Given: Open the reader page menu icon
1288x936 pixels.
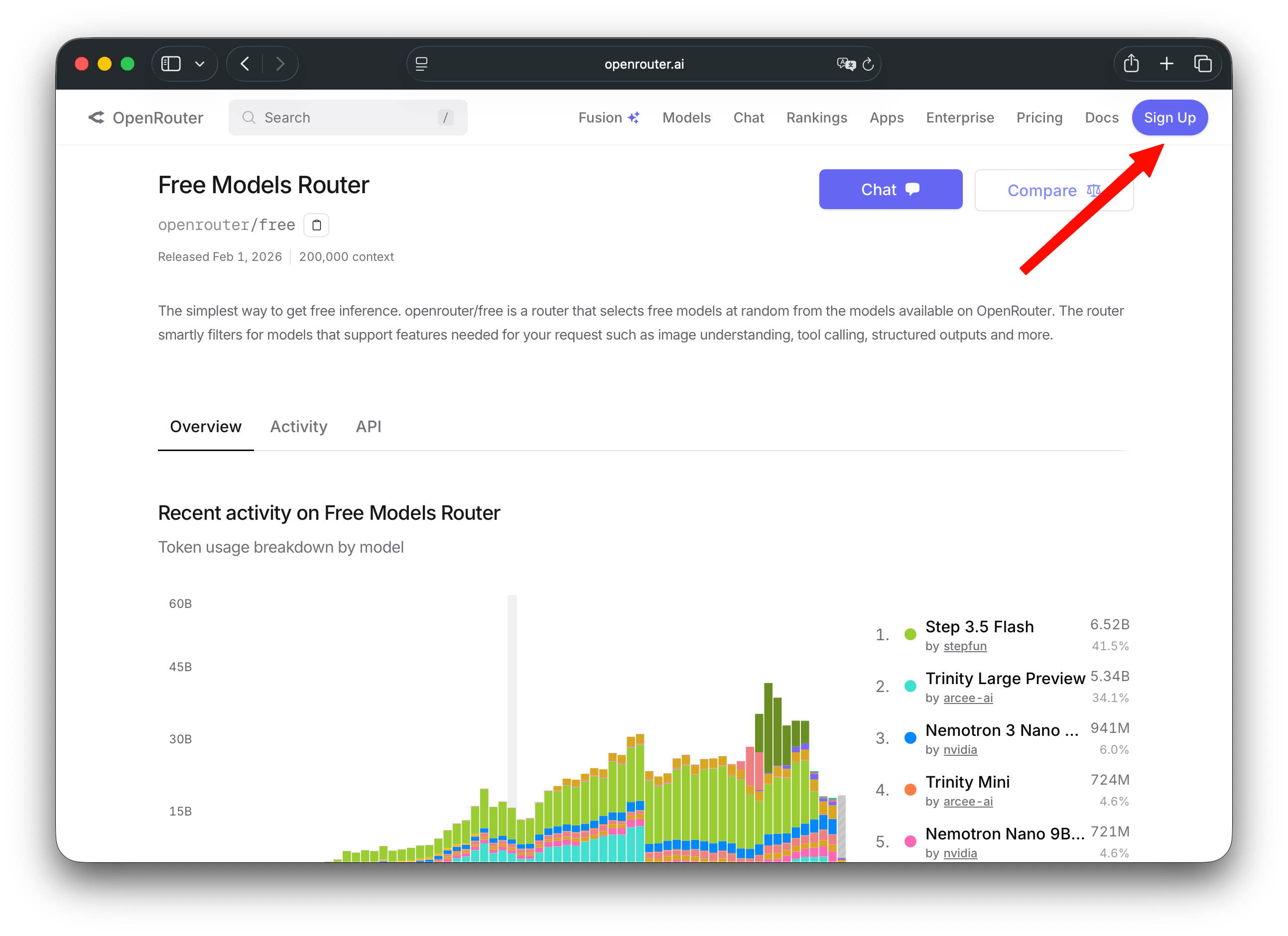Looking at the screenshot, I should point(421,64).
